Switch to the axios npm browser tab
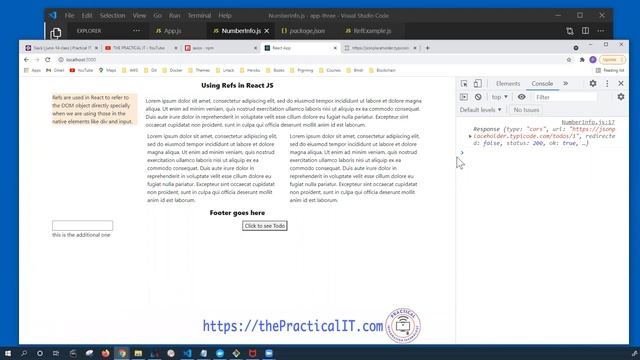Viewport: 640px width, 360px height. click(220, 48)
